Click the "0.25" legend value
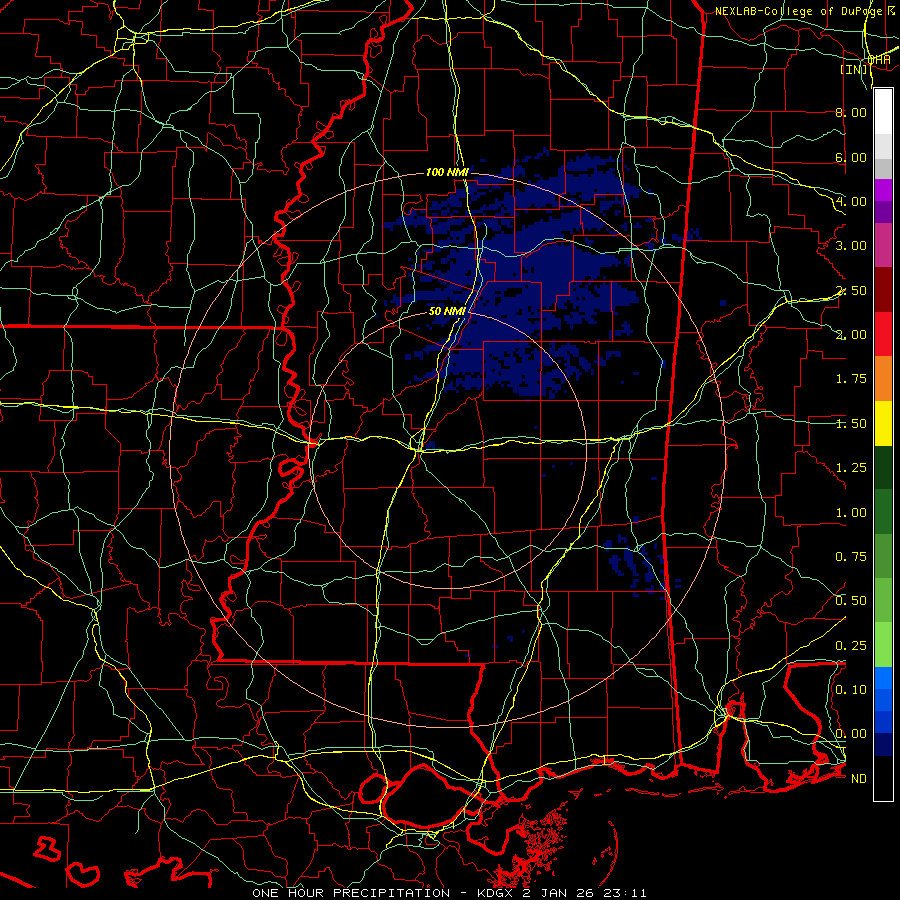Image resolution: width=900 pixels, height=900 pixels. 851,646
